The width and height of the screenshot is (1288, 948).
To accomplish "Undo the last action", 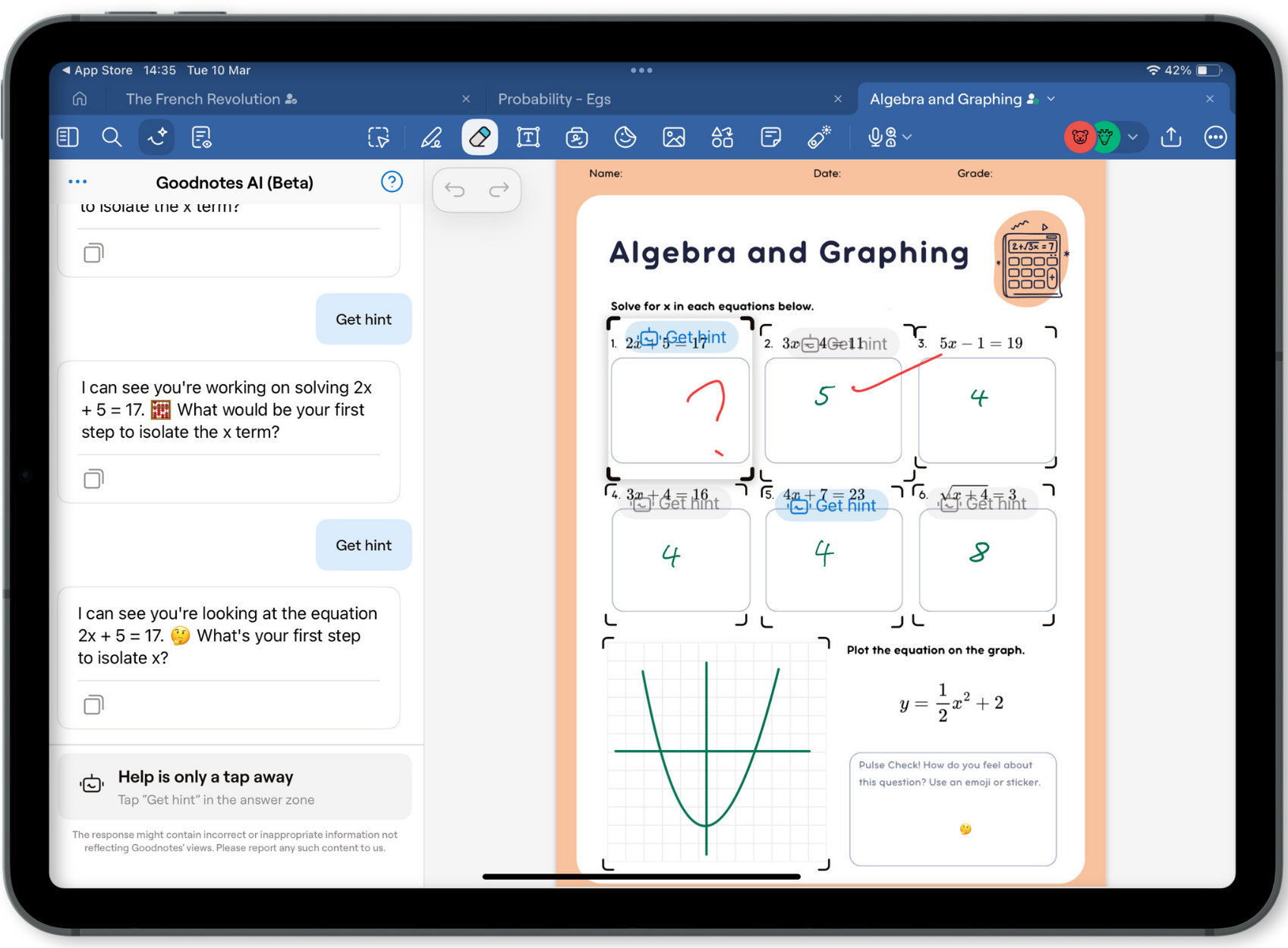I will click(455, 190).
